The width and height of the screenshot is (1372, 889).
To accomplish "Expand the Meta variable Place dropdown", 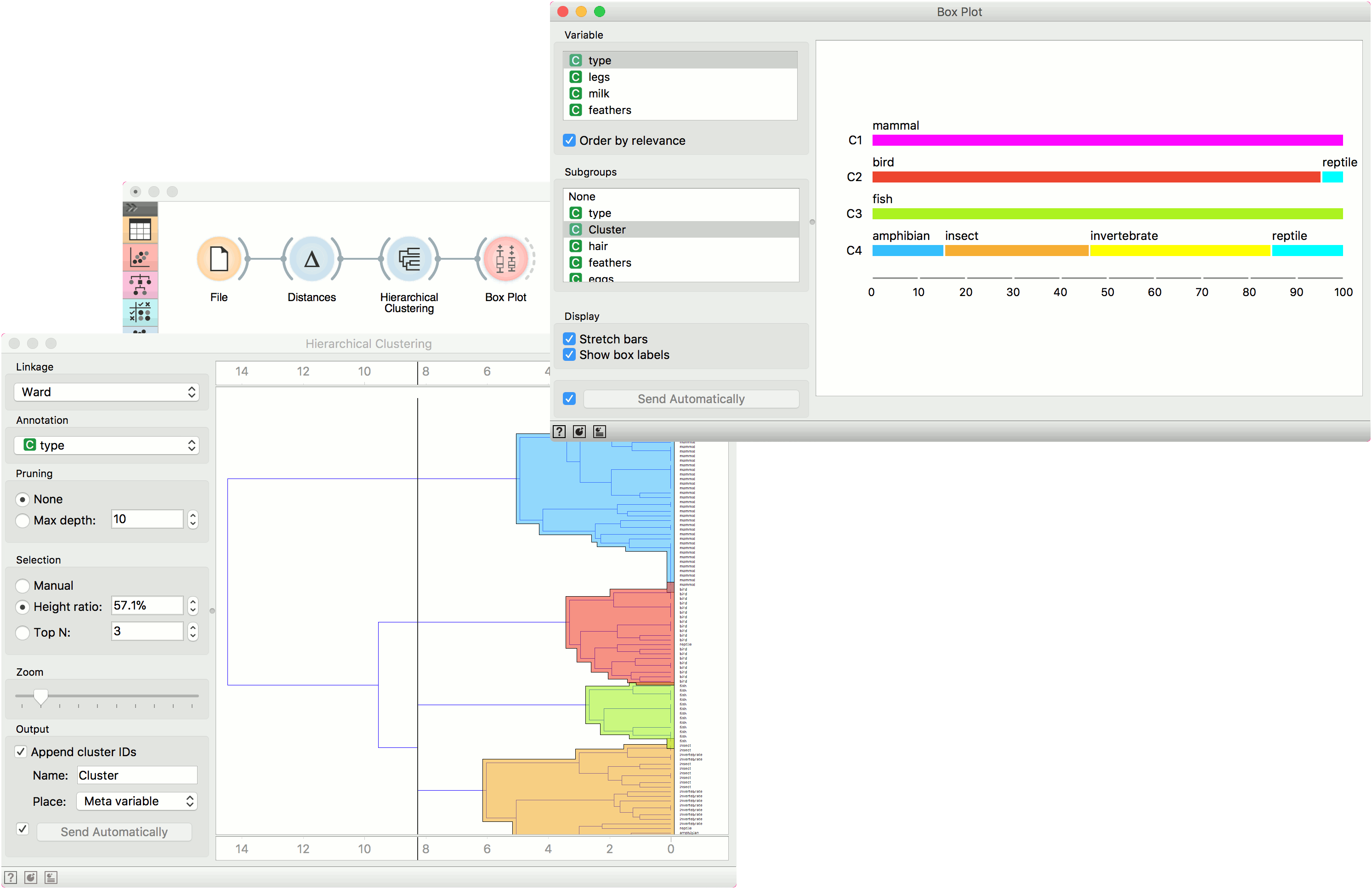I will click(x=136, y=801).
